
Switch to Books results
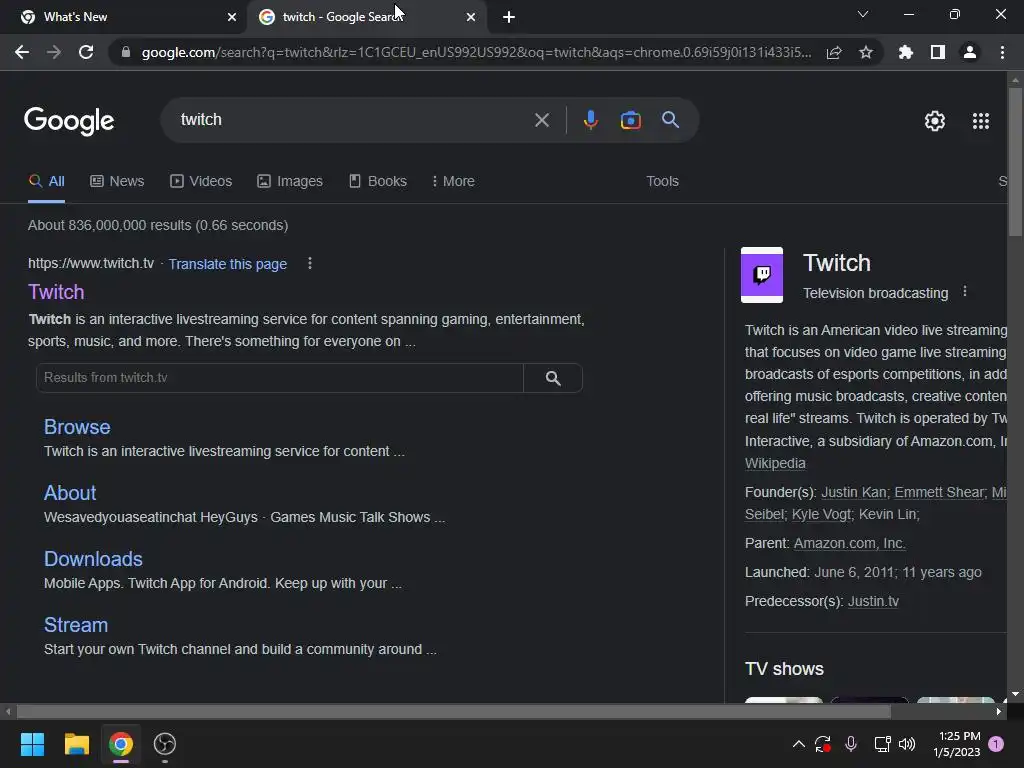377,181
